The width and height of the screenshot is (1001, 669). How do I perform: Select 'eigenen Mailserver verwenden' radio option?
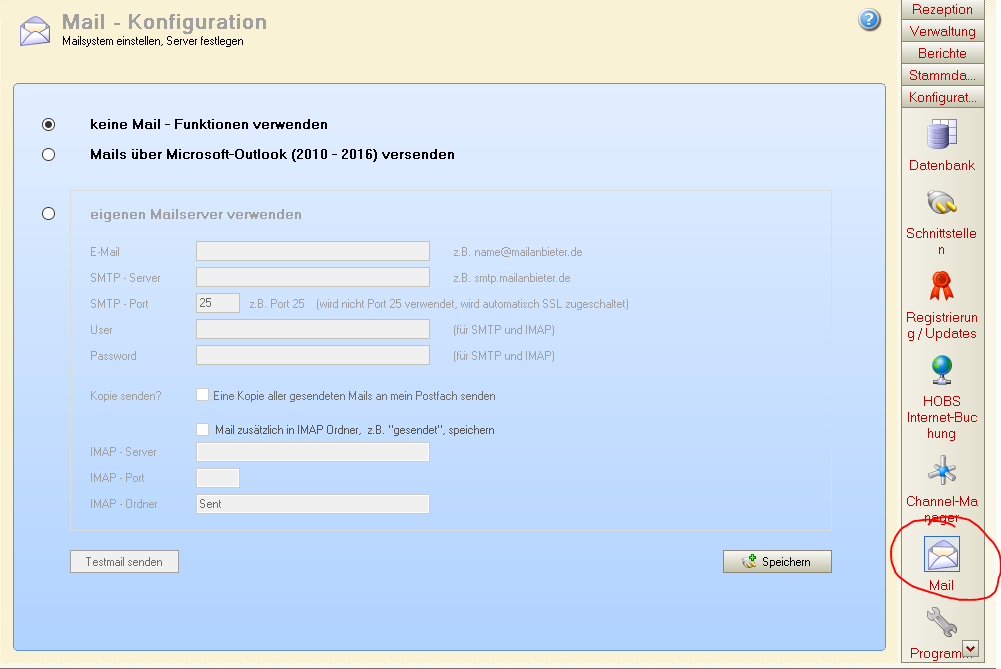coord(48,214)
